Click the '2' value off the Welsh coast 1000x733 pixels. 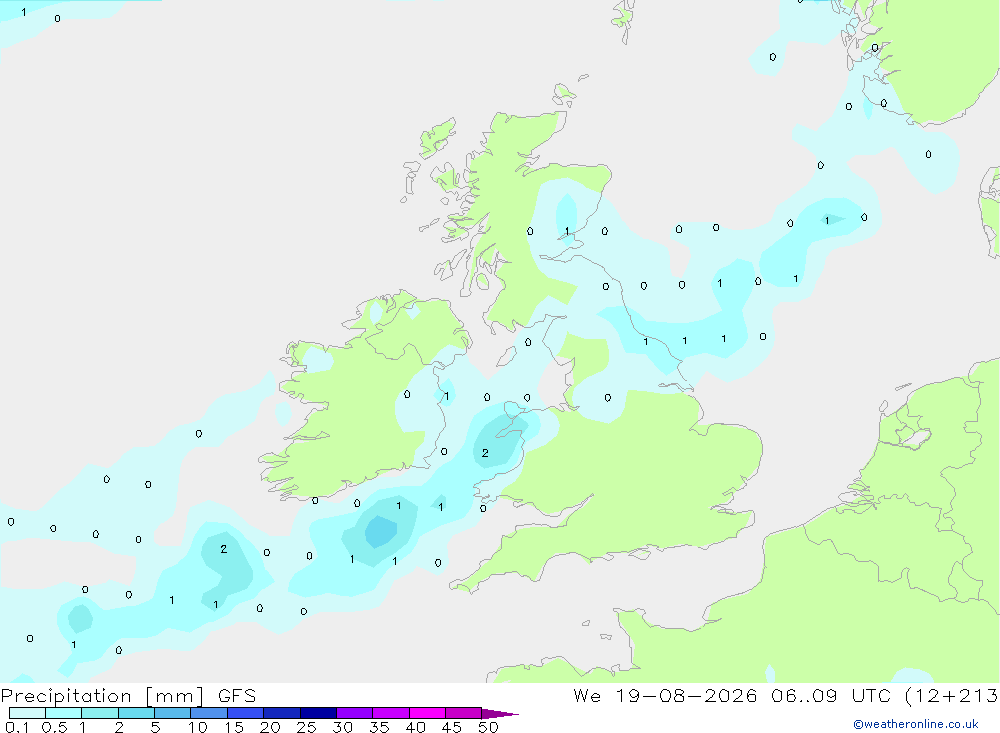click(x=485, y=453)
